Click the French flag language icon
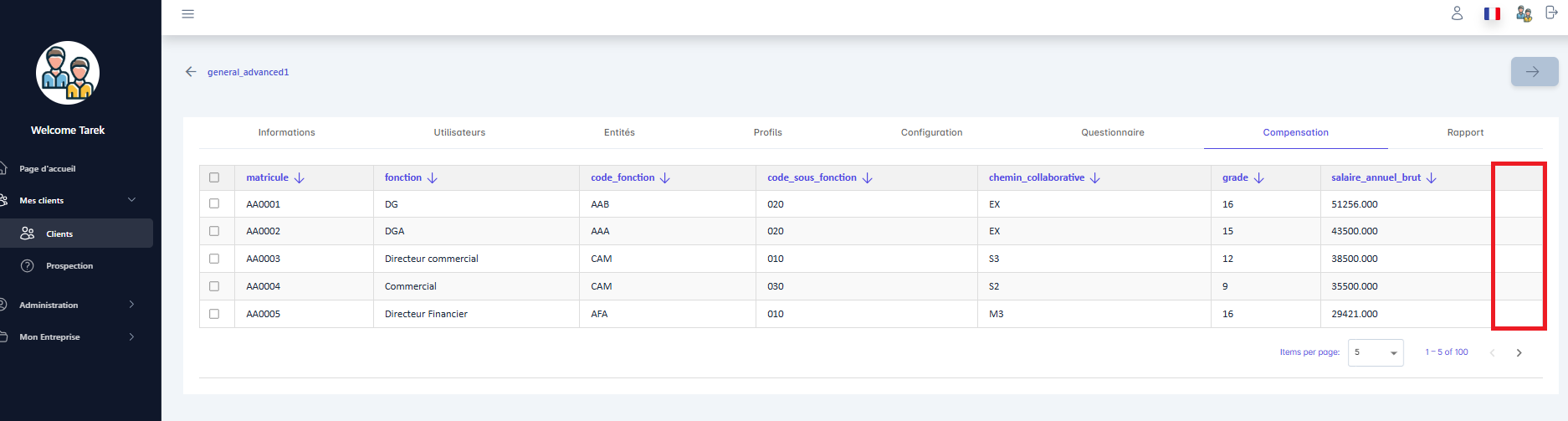This screenshot has width=1568, height=421. 1492,13
